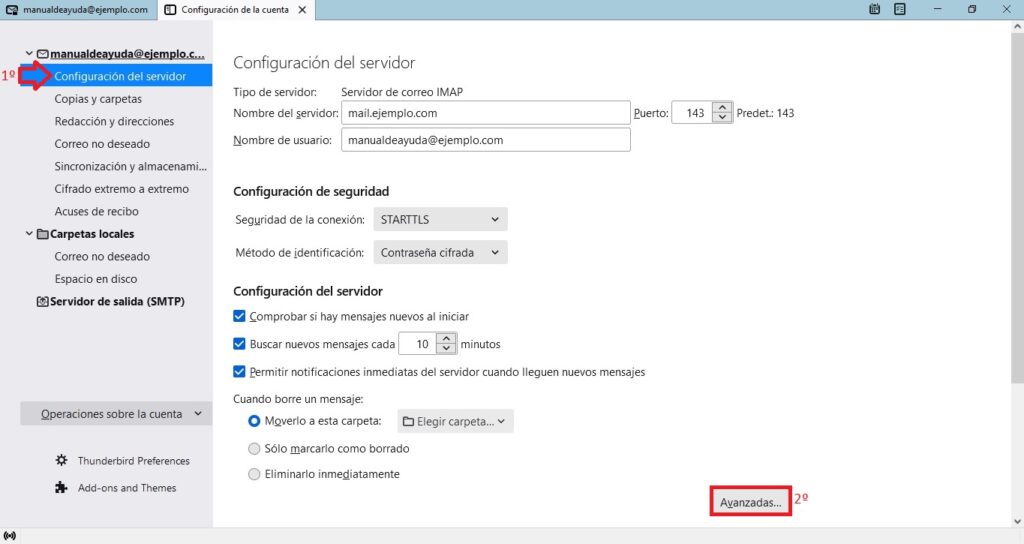The image size is (1024, 544).
Task: Click the Servidor de salida SMTP icon
Action: (42, 302)
